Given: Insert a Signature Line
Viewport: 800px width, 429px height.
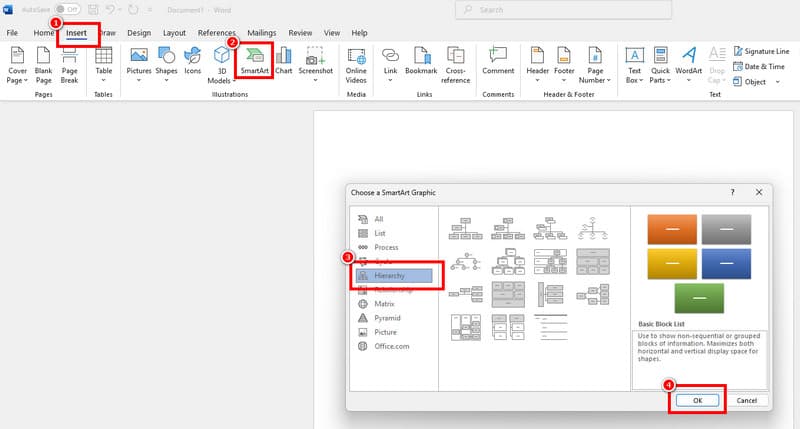Looking at the screenshot, I should click(x=761, y=51).
